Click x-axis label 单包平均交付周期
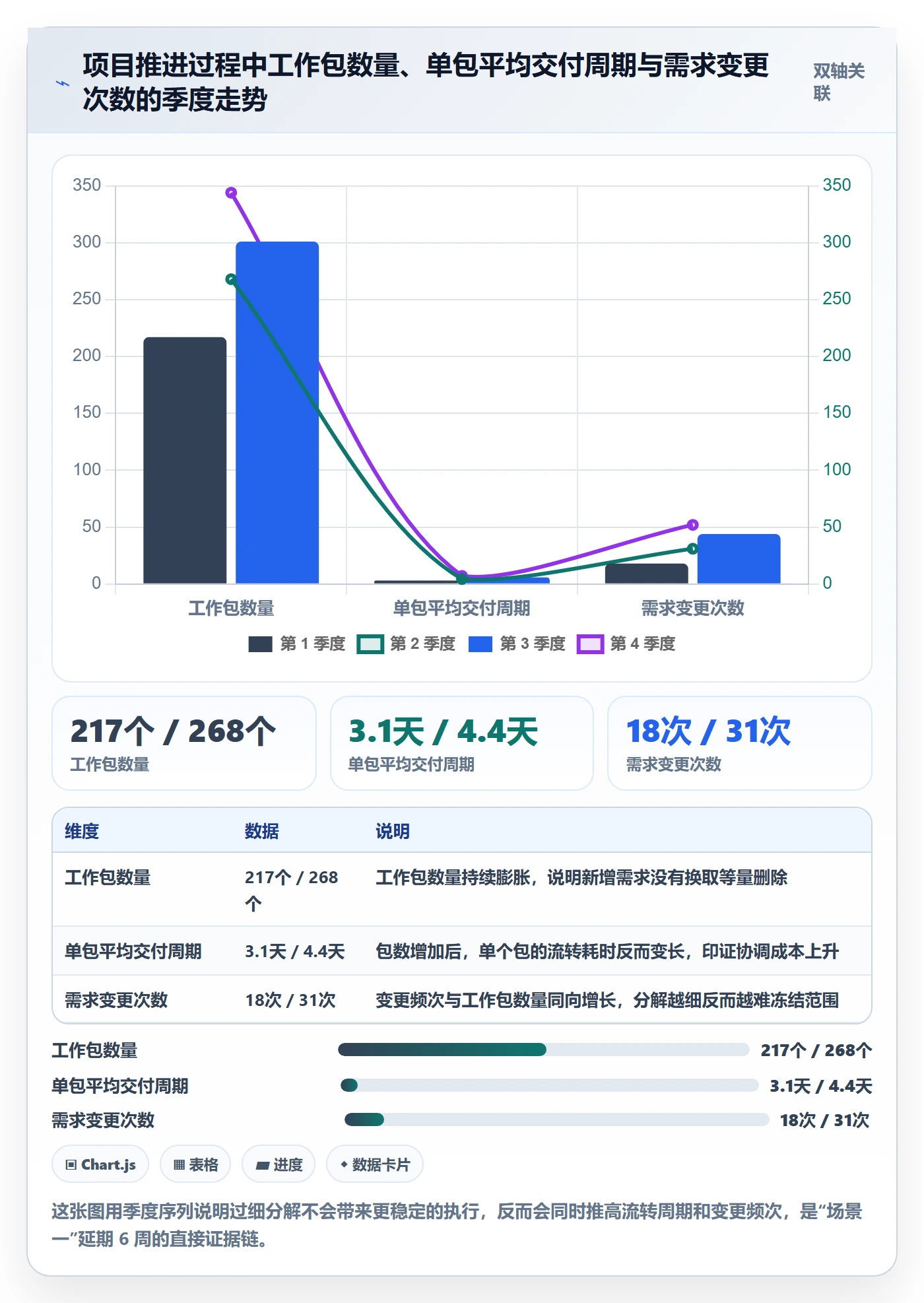This screenshot has height=1303, width=924. coord(462,608)
